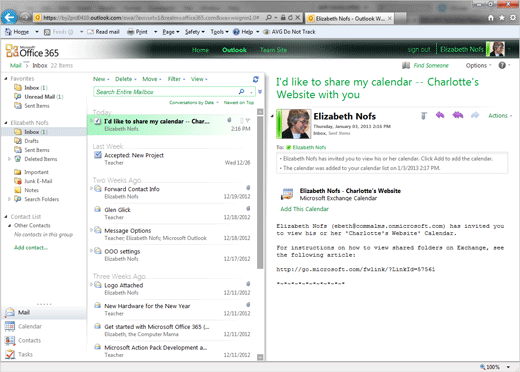This screenshot has width=520, height=372.
Task: Click the Find Someone link
Action: [x=431, y=65]
